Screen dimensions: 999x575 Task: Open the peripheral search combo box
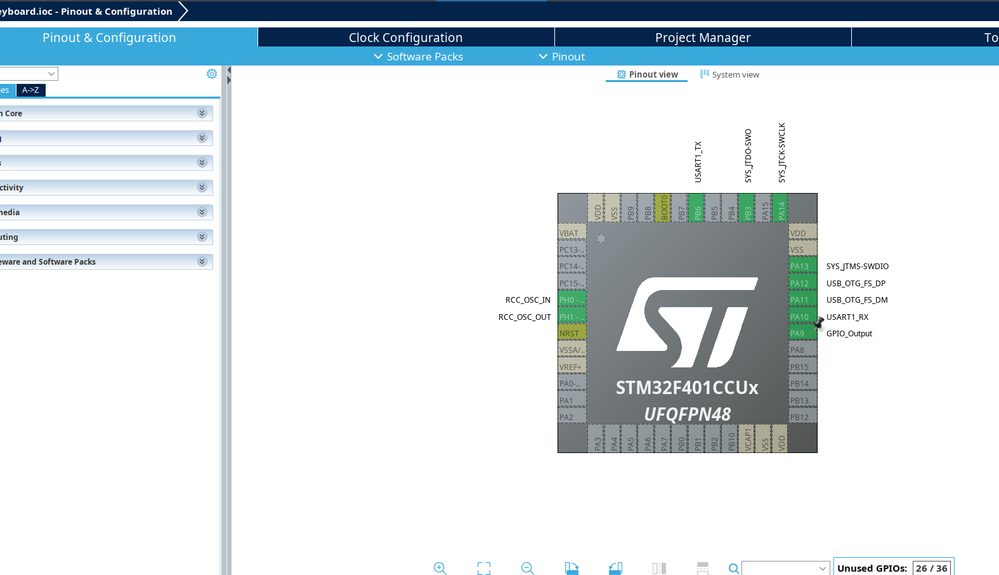29,74
